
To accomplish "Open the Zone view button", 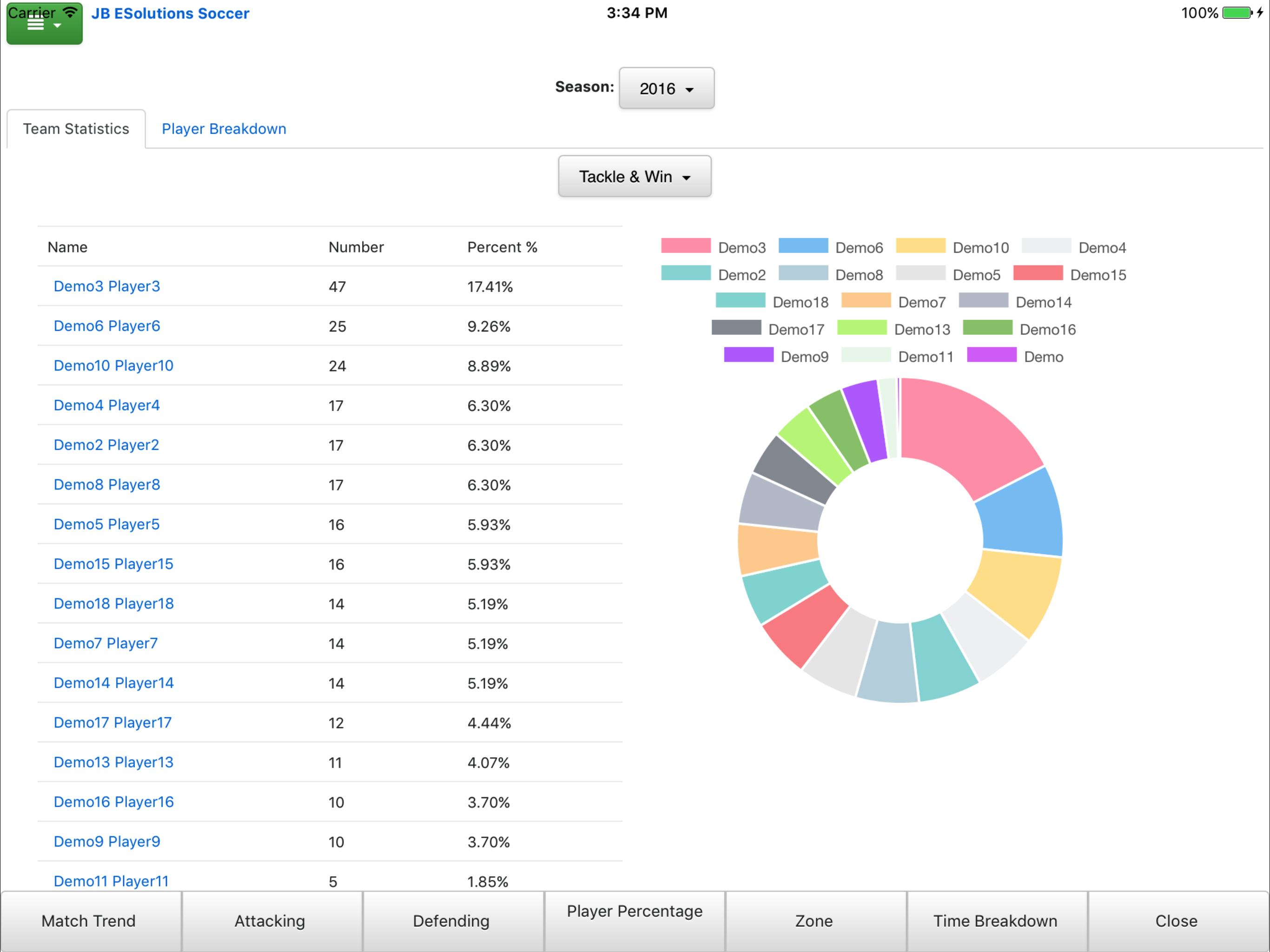I will (x=814, y=921).
